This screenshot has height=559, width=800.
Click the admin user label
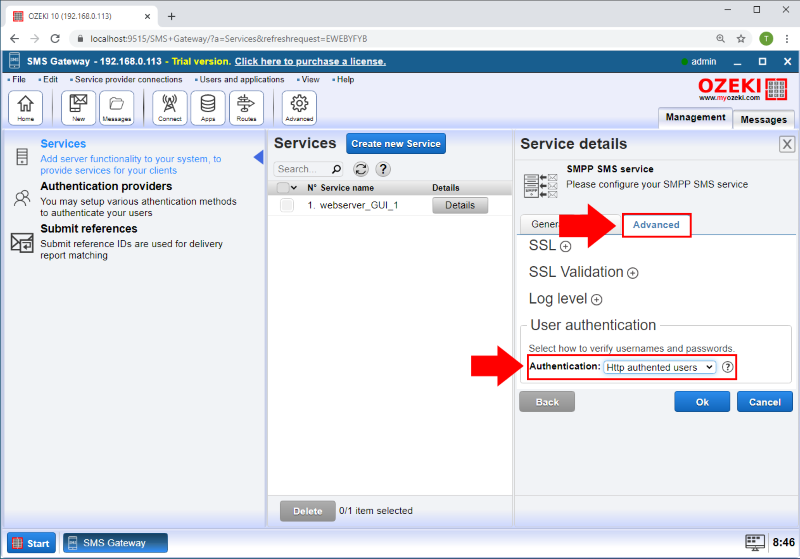tap(703, 62)
